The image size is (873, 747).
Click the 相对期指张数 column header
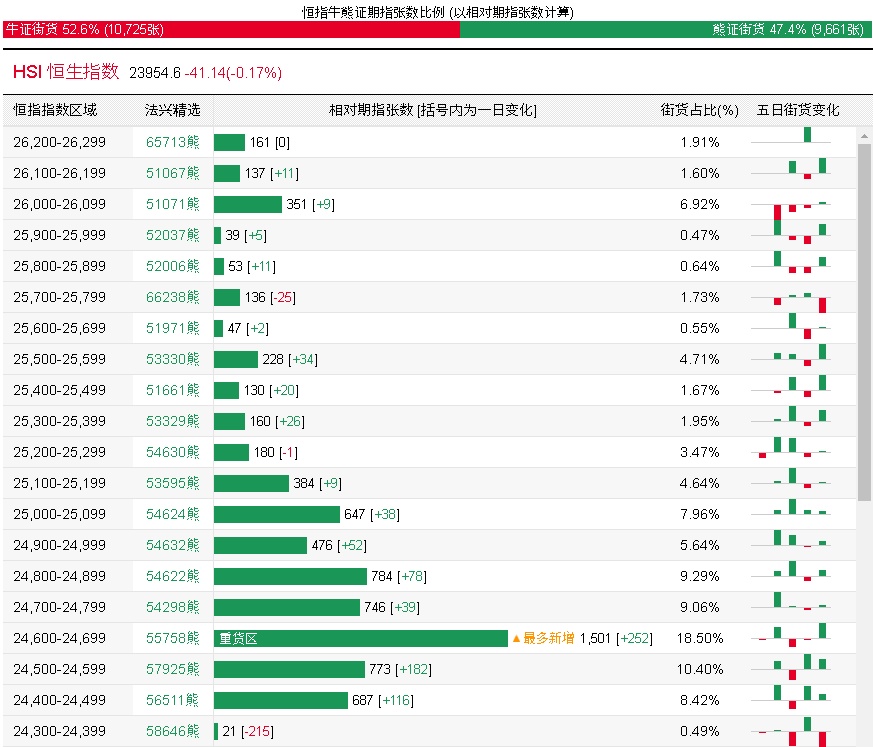click(x=433, y=110)
